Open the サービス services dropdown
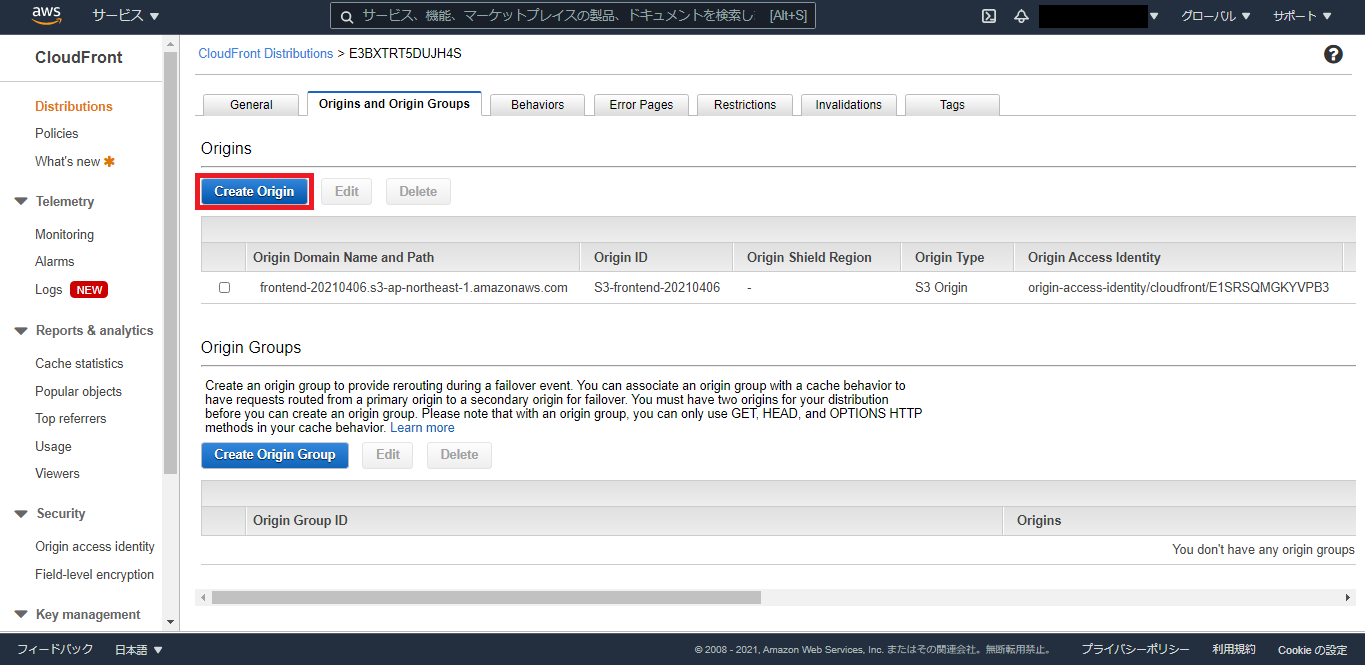This screenshot has height=665, width=1365. [x=126, y=16]
